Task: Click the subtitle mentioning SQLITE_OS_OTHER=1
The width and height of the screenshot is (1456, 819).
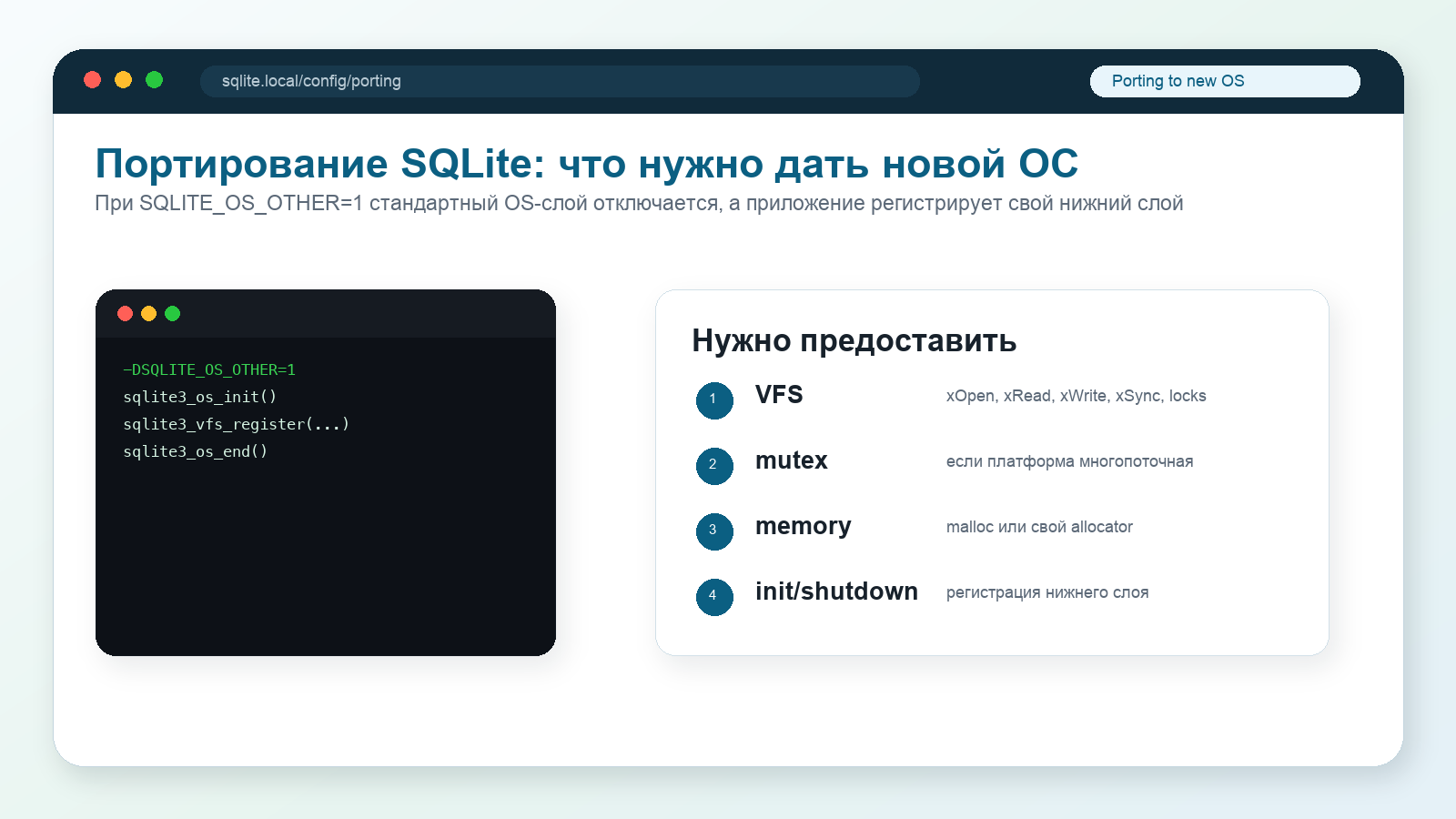Action: tap(639, 203)
